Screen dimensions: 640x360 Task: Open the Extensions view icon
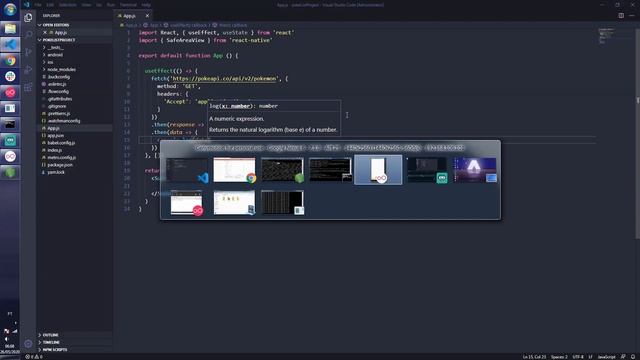pyautogui.click(x=28, y=87)
